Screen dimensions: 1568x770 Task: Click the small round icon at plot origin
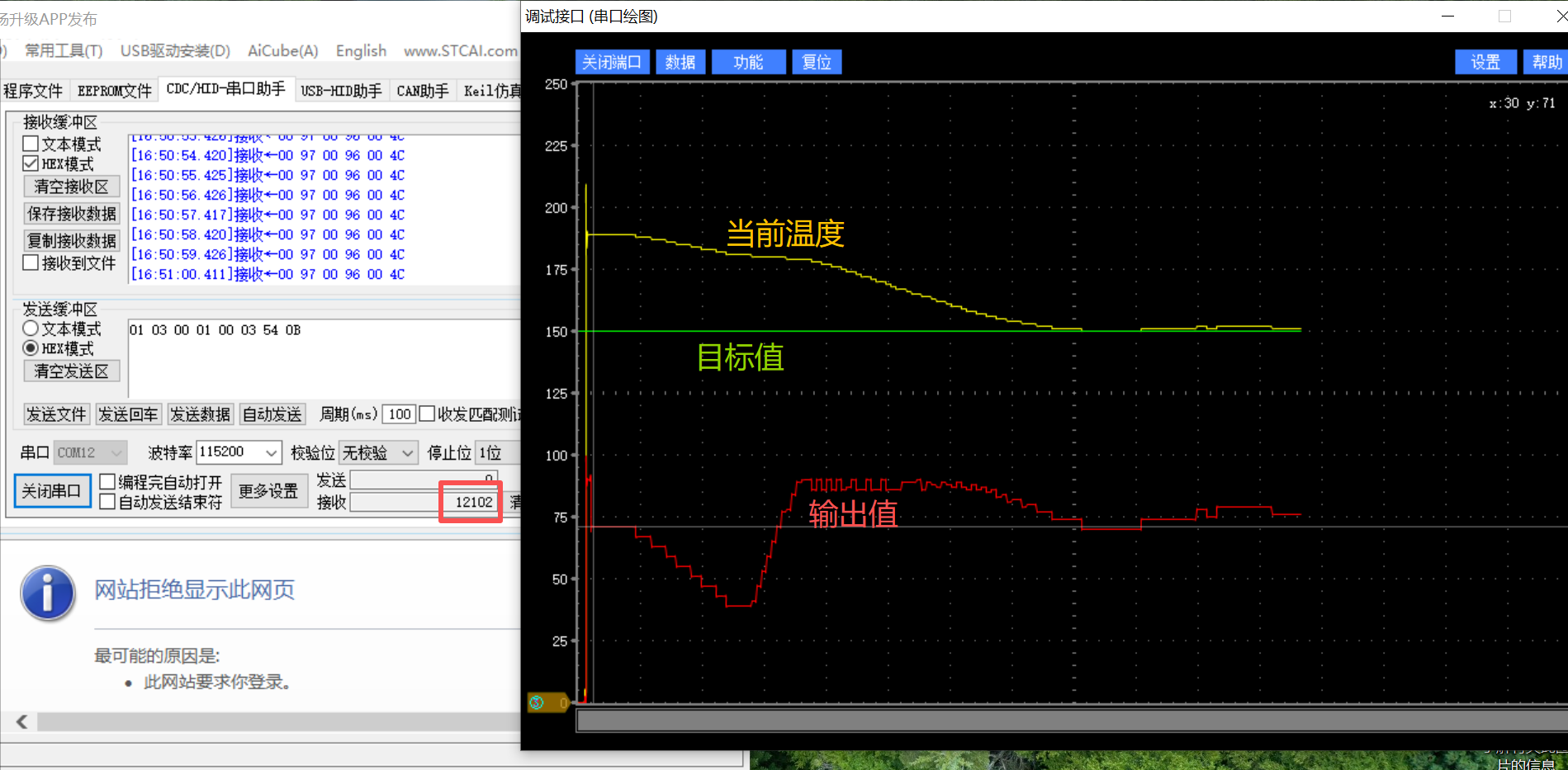pyautogui.click(x=537, y=702)
